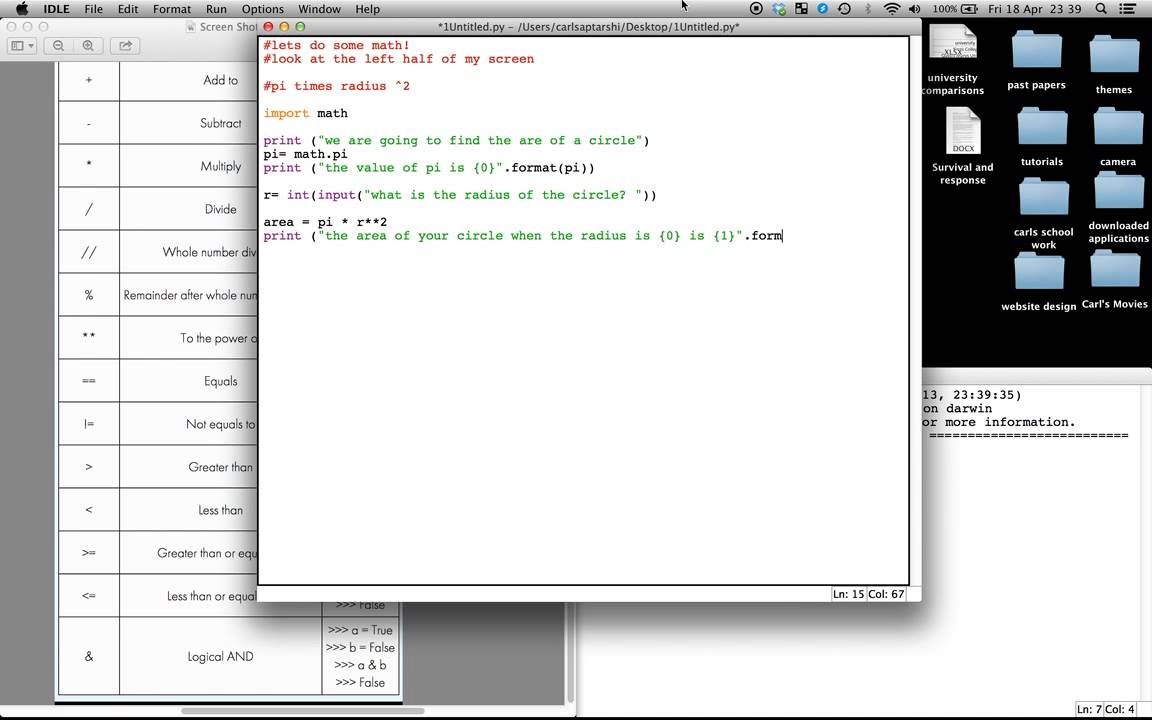The height and width of the screenshot is (720, 1152).
Task: Open the Format menu
Action: (x=172, y=9)
